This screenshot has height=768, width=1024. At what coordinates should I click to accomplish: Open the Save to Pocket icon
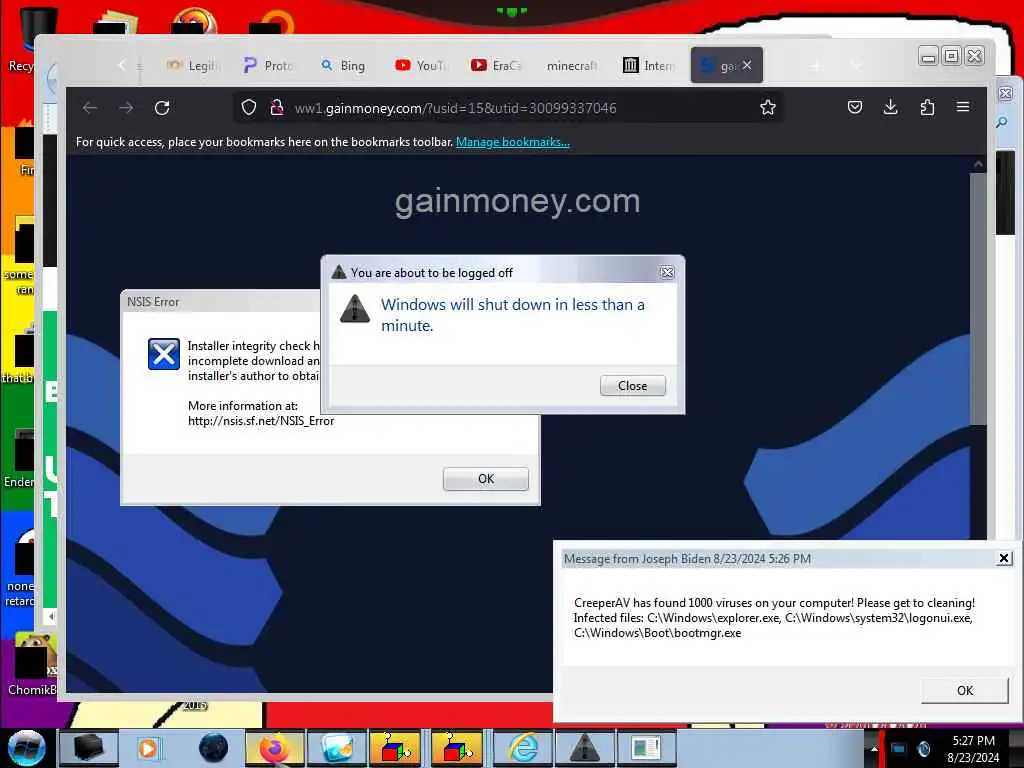(x=855, y=107)
